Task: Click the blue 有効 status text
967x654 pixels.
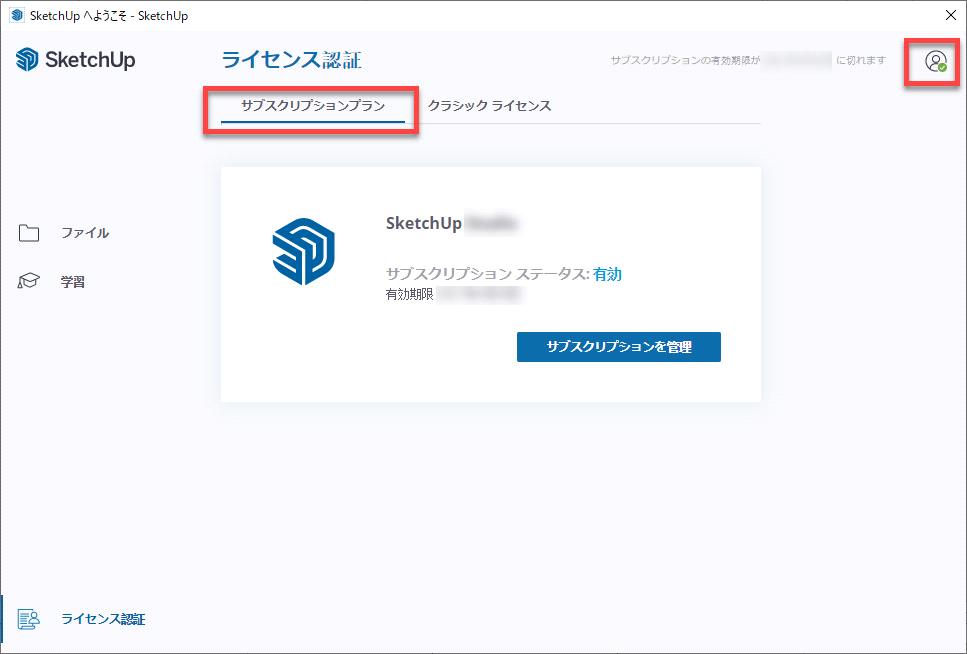Action: [607, 274]
